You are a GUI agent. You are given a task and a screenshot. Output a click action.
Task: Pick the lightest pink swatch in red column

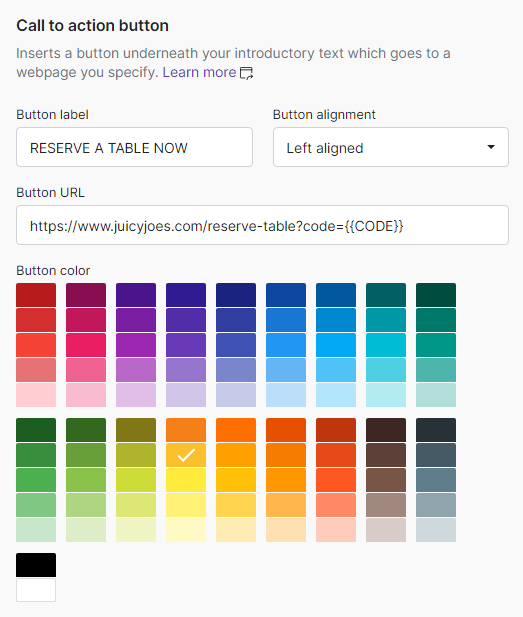[x=36, y=395]
